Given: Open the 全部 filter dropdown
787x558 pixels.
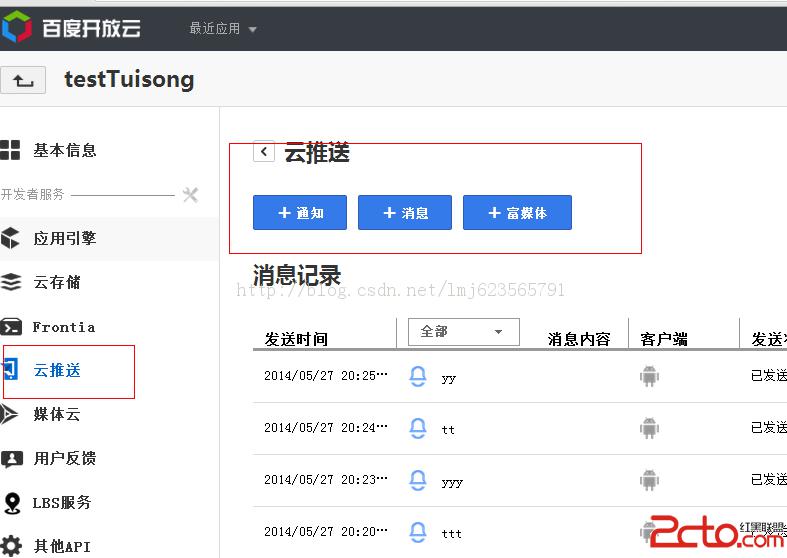Looking at the screenshot, I should pos(463,332).
